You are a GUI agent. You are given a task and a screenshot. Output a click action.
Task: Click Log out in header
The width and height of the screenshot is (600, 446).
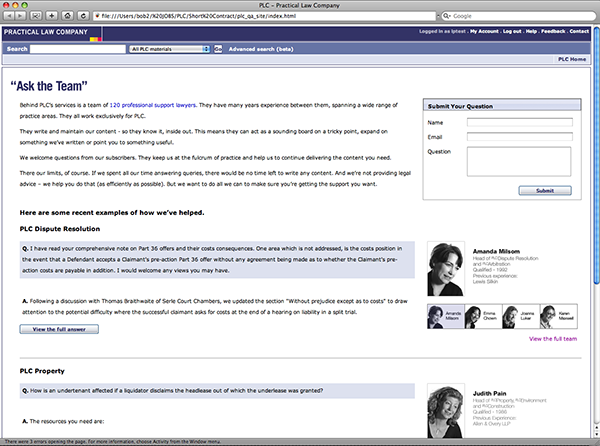tap(512, 31)
